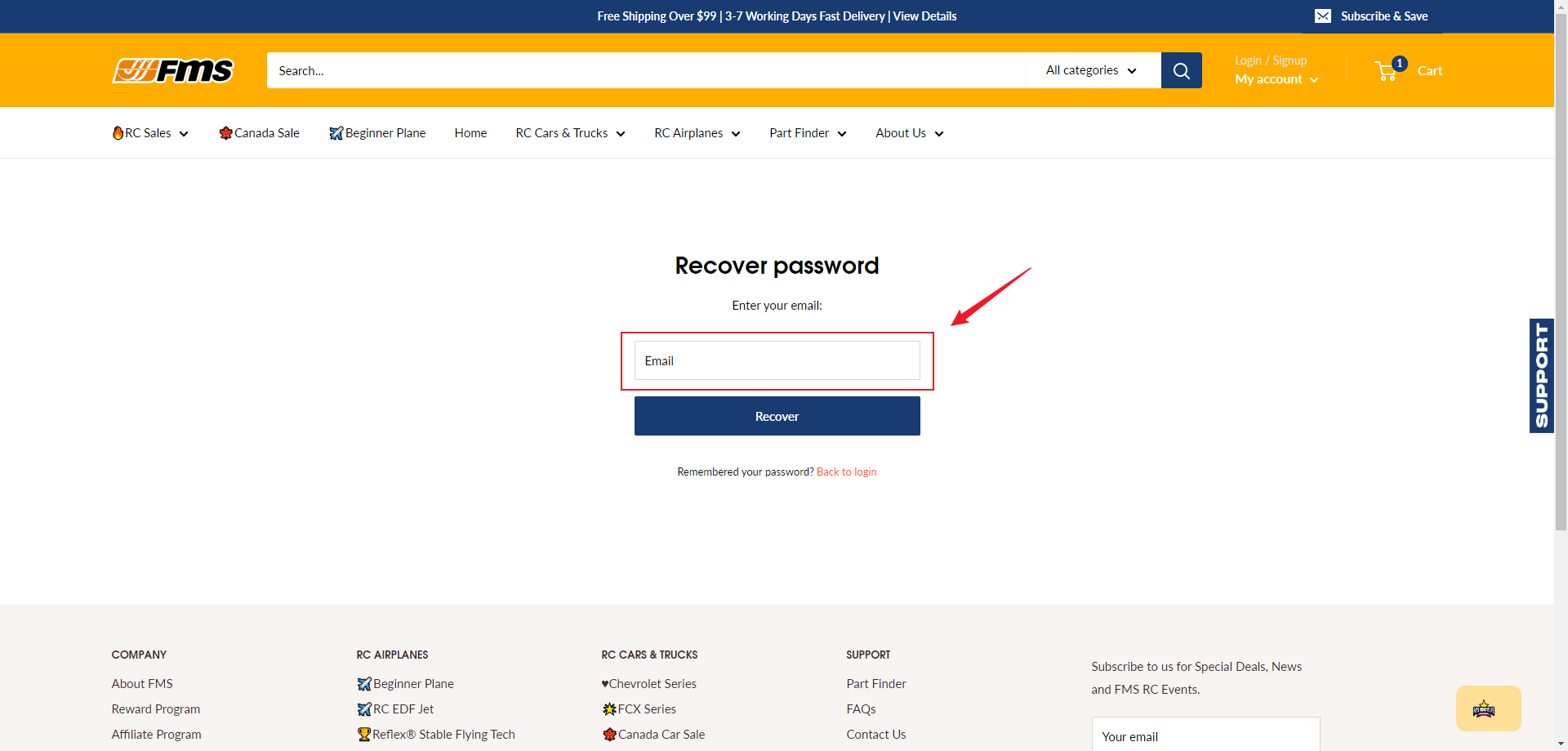
Task: Click the maple leaf icon beside Canada Sale
Action: pos(225,132)
